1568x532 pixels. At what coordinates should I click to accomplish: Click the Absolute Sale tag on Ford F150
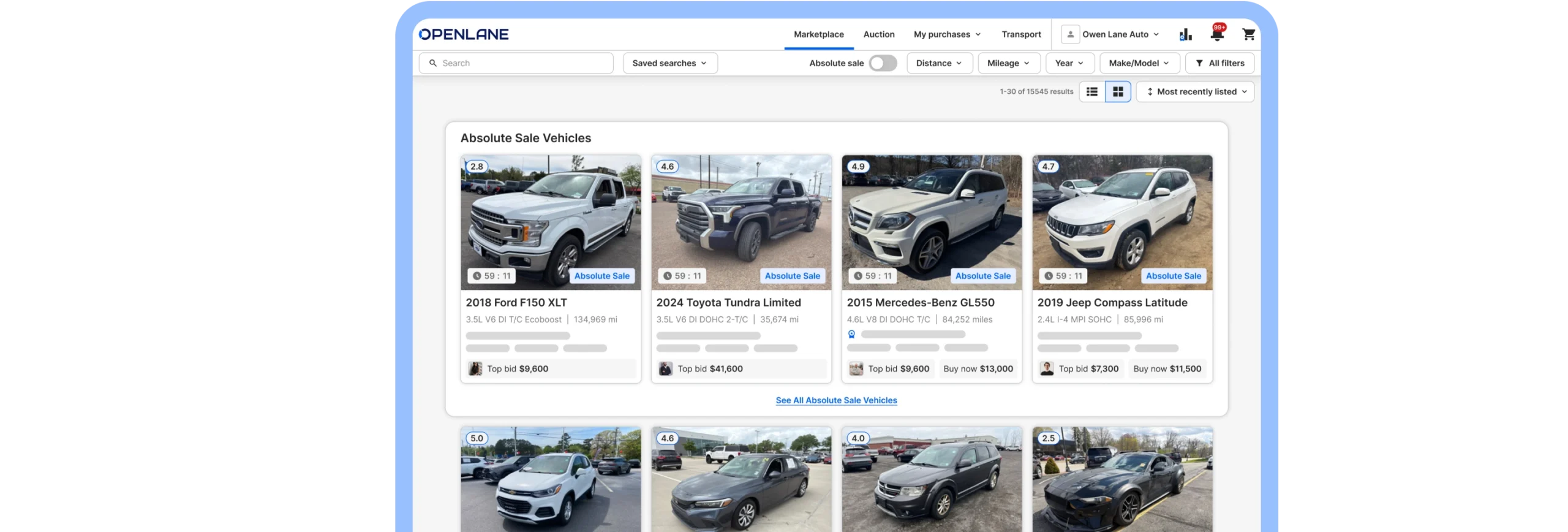(x=601, y=276)
